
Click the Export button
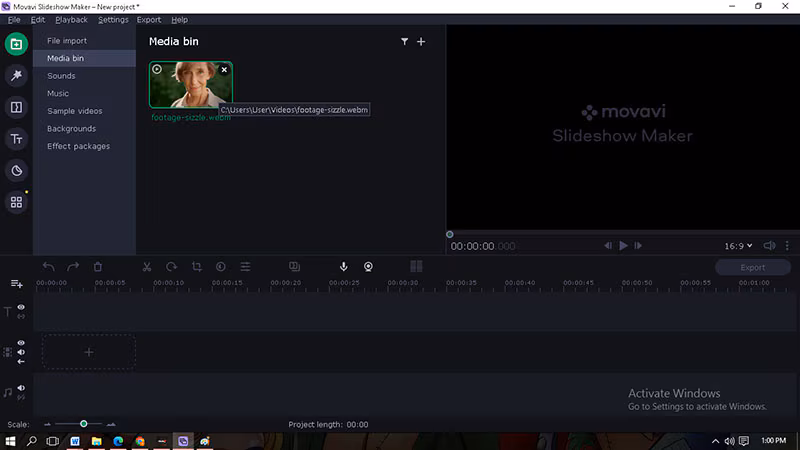pyautogui.click(x=753, y=267)
